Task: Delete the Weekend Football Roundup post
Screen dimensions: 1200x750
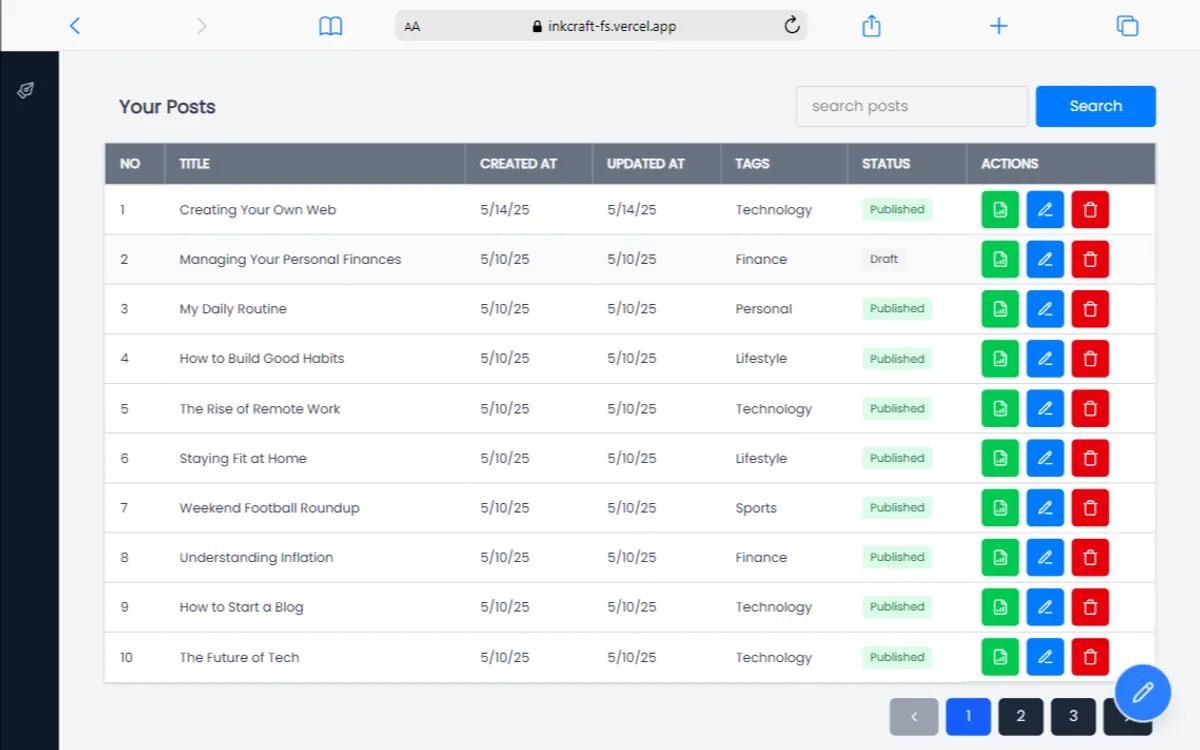Action: [1090, 508]
